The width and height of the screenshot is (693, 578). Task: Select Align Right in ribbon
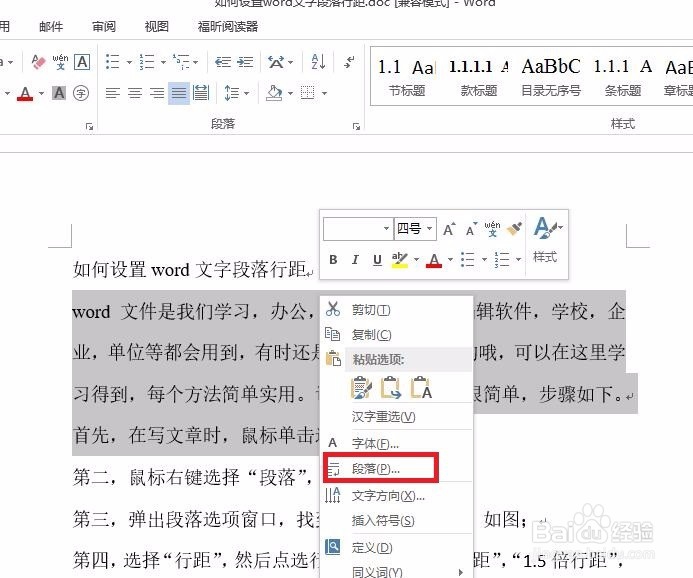[x=157, y=93]
